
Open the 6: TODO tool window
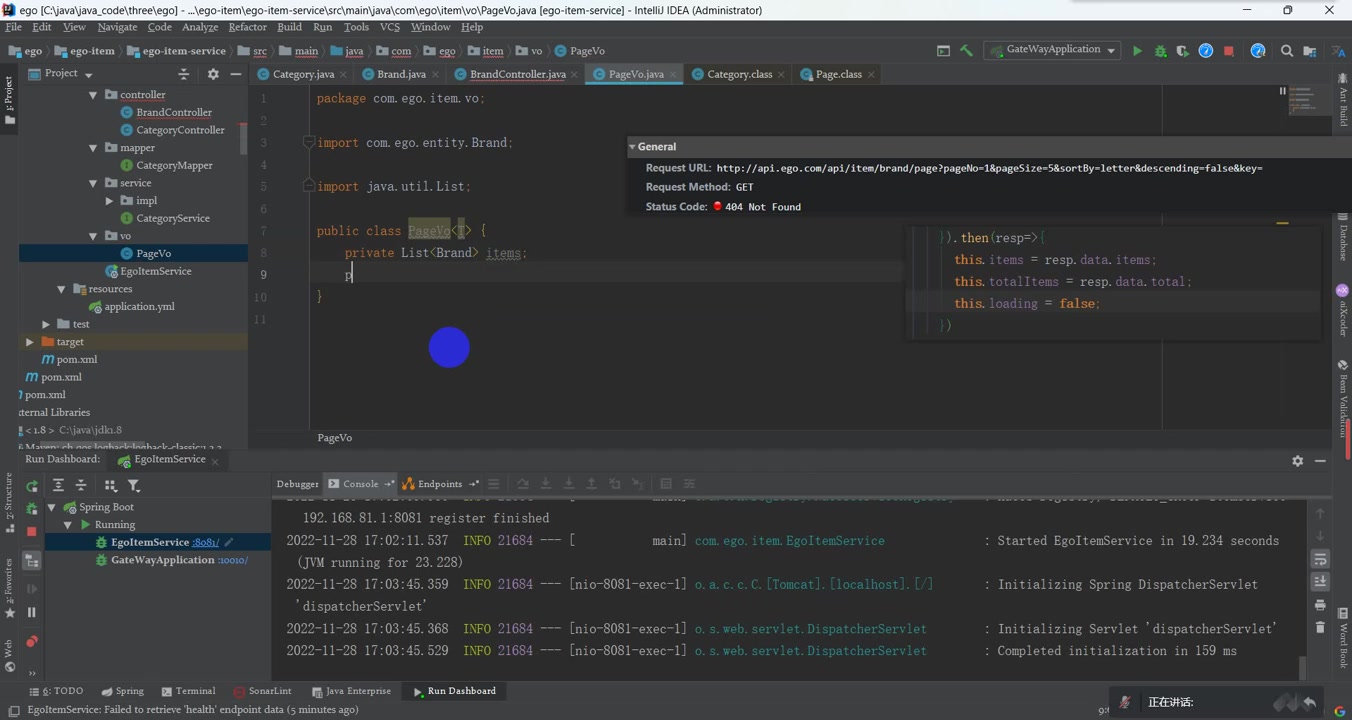pos(56,691)
